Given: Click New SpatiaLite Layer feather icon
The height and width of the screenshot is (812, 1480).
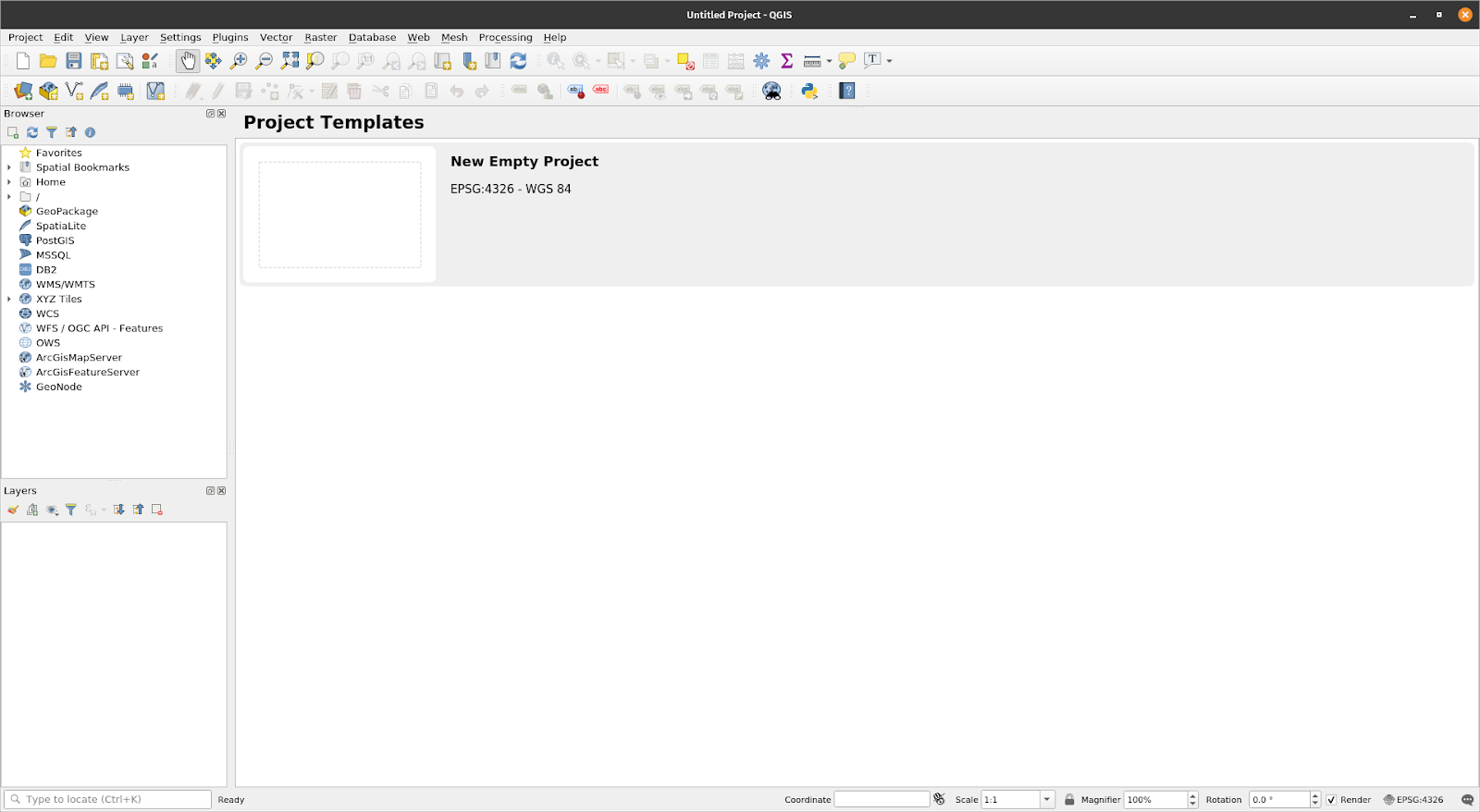Looking at the screenshot, I should [100, 91].
